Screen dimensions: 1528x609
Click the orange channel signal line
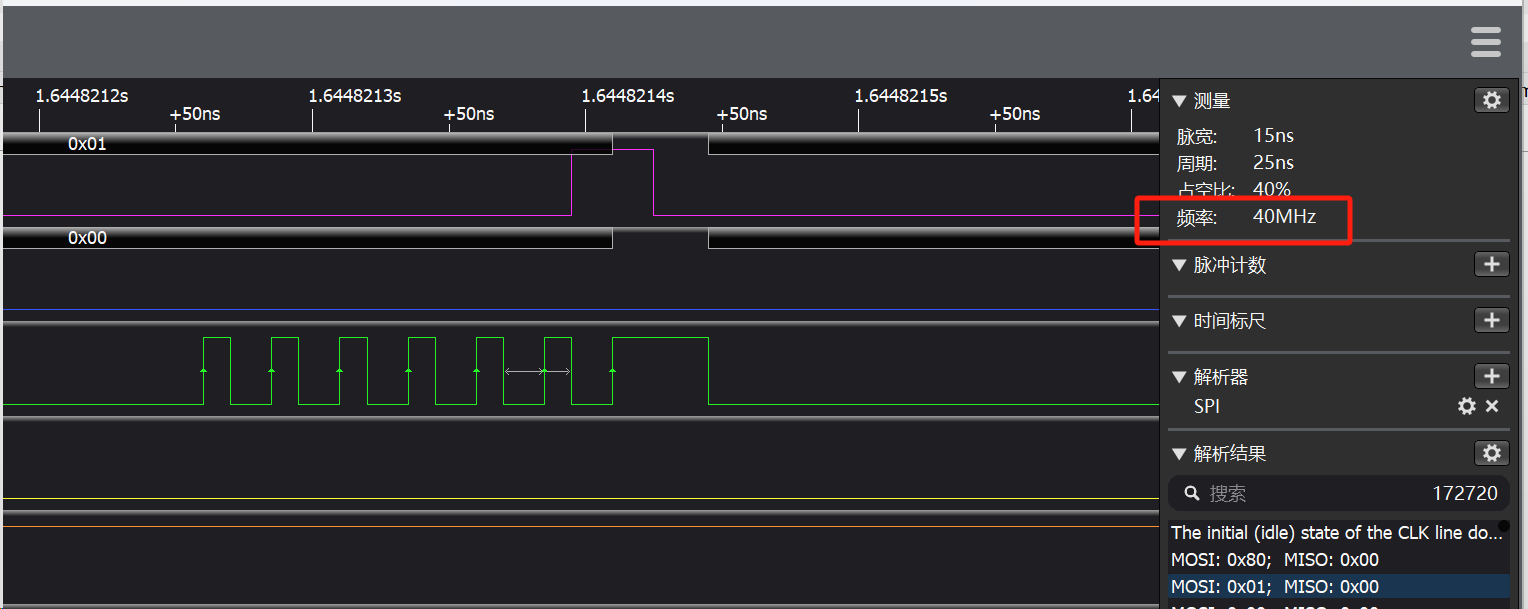(x=580, y=526)
